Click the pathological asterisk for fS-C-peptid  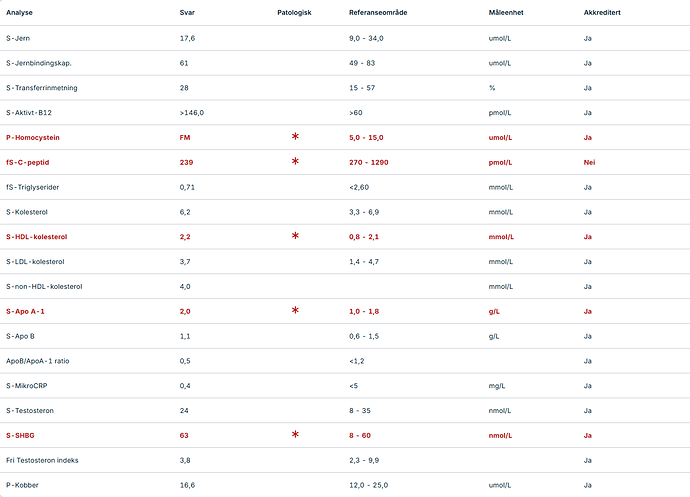[295, 161]
